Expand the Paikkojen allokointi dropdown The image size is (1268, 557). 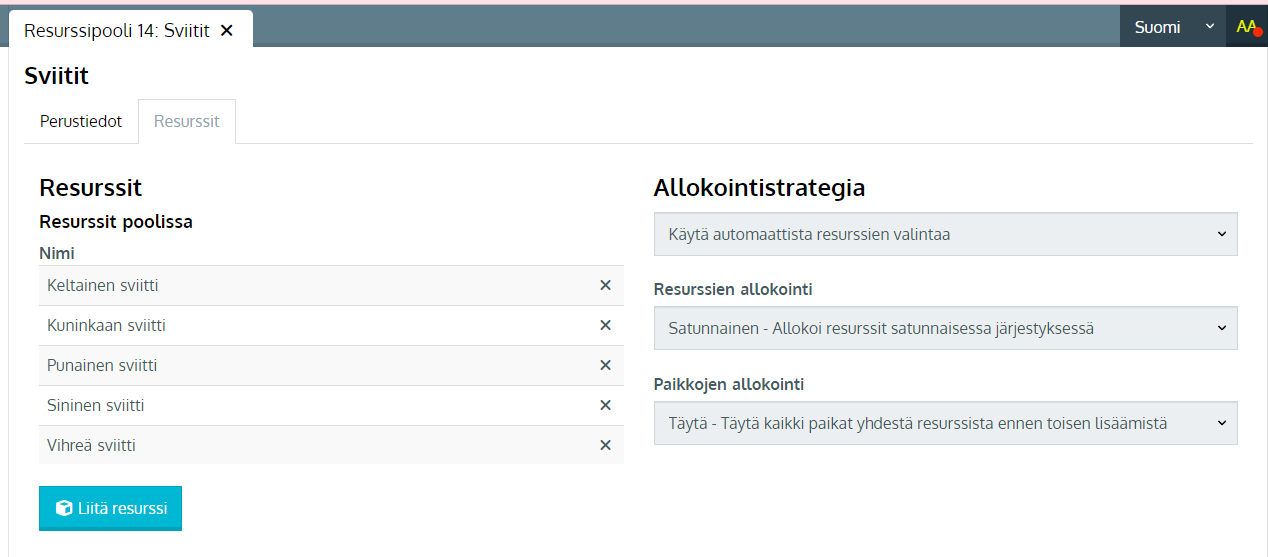[x=945, y=423]
